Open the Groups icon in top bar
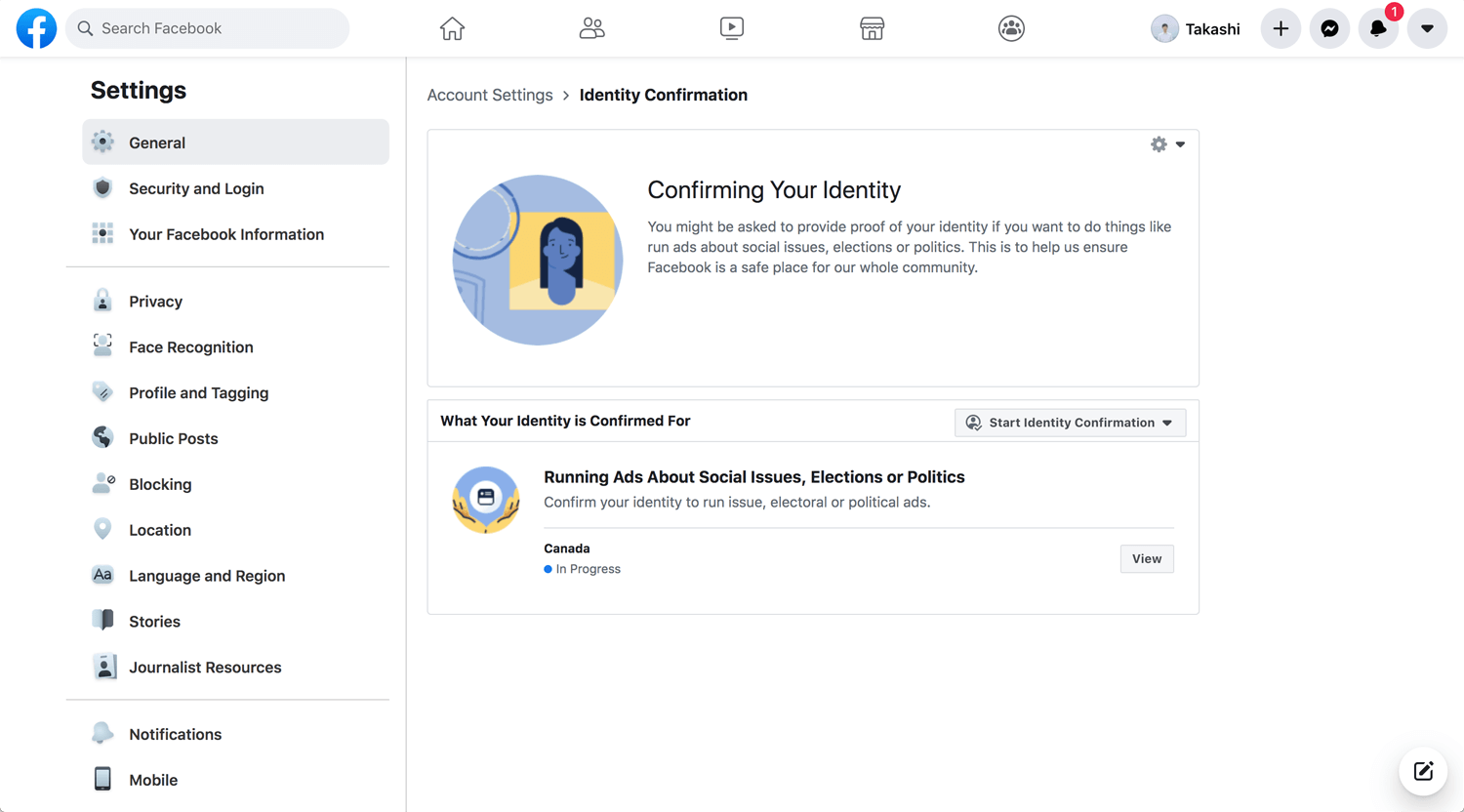 tap(1011, 28)
